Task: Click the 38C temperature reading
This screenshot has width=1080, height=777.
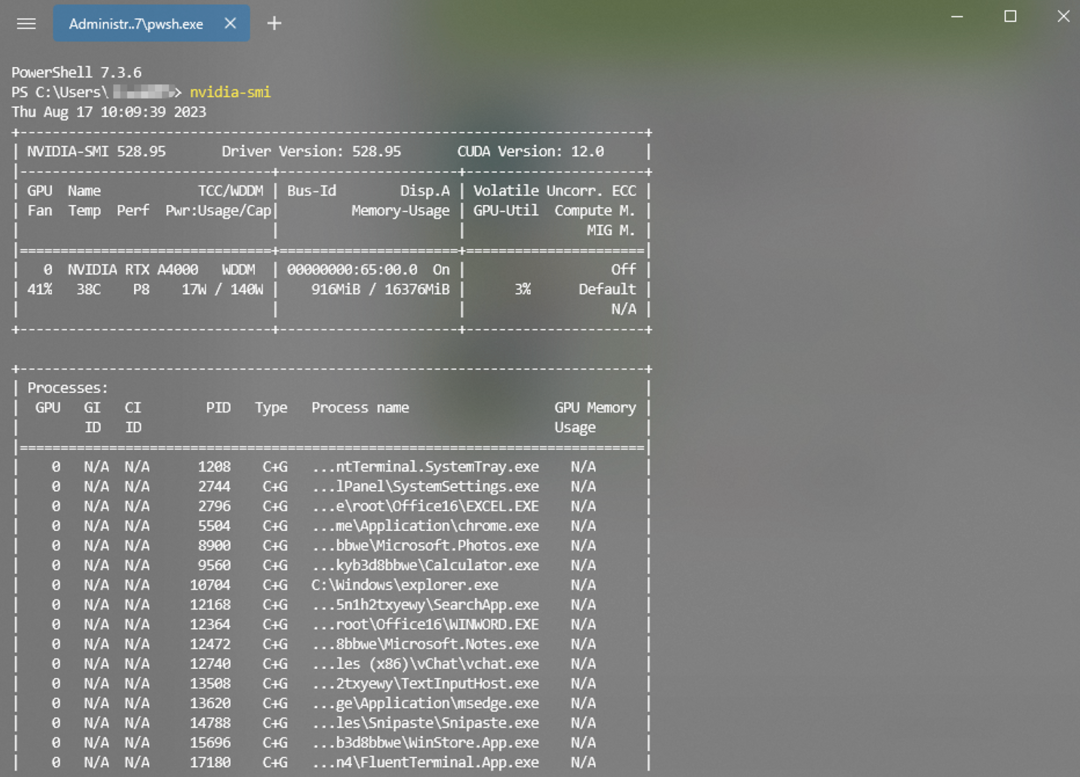Action: coord(89,289)
